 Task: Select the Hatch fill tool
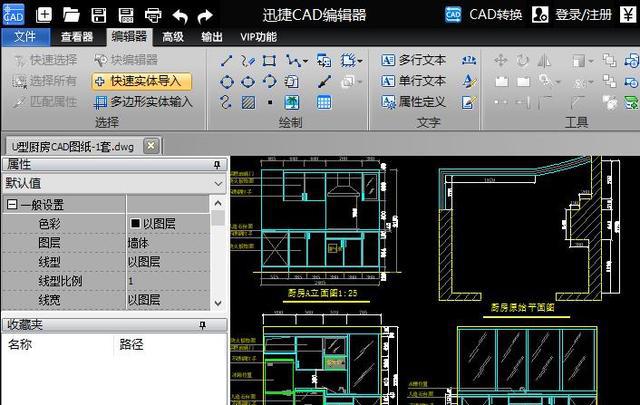coord(248,102)
